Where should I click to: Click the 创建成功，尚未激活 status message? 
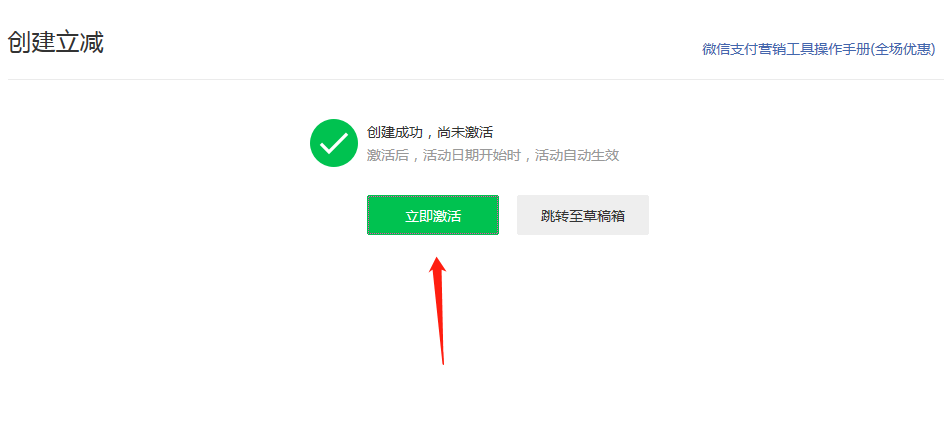[x=430, y=133]
